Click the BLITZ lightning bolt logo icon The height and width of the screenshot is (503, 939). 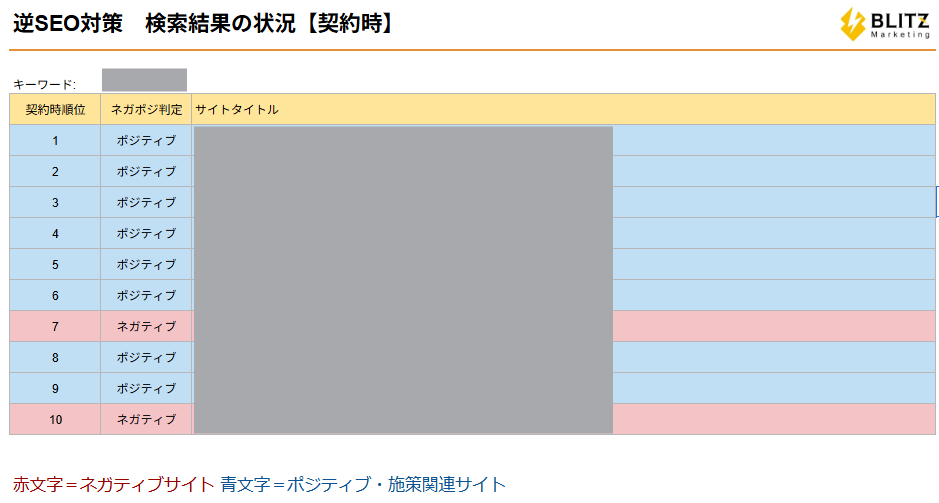pos(852,24)
